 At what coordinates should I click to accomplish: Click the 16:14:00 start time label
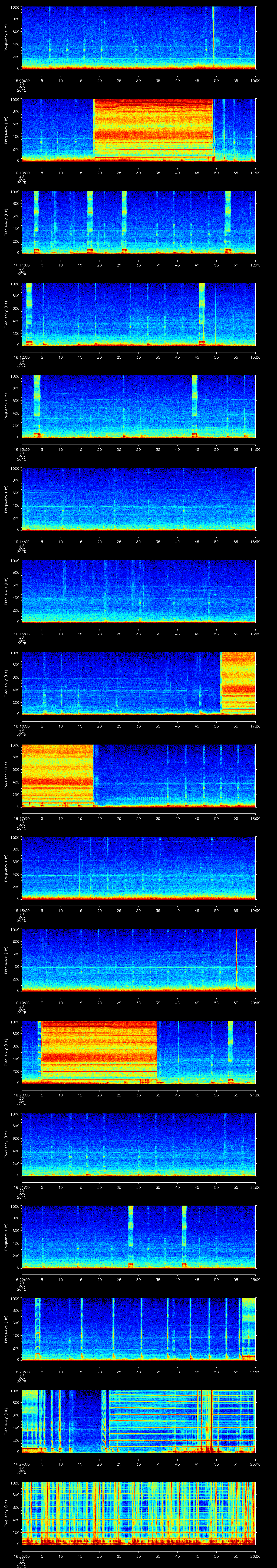[21, 542]
